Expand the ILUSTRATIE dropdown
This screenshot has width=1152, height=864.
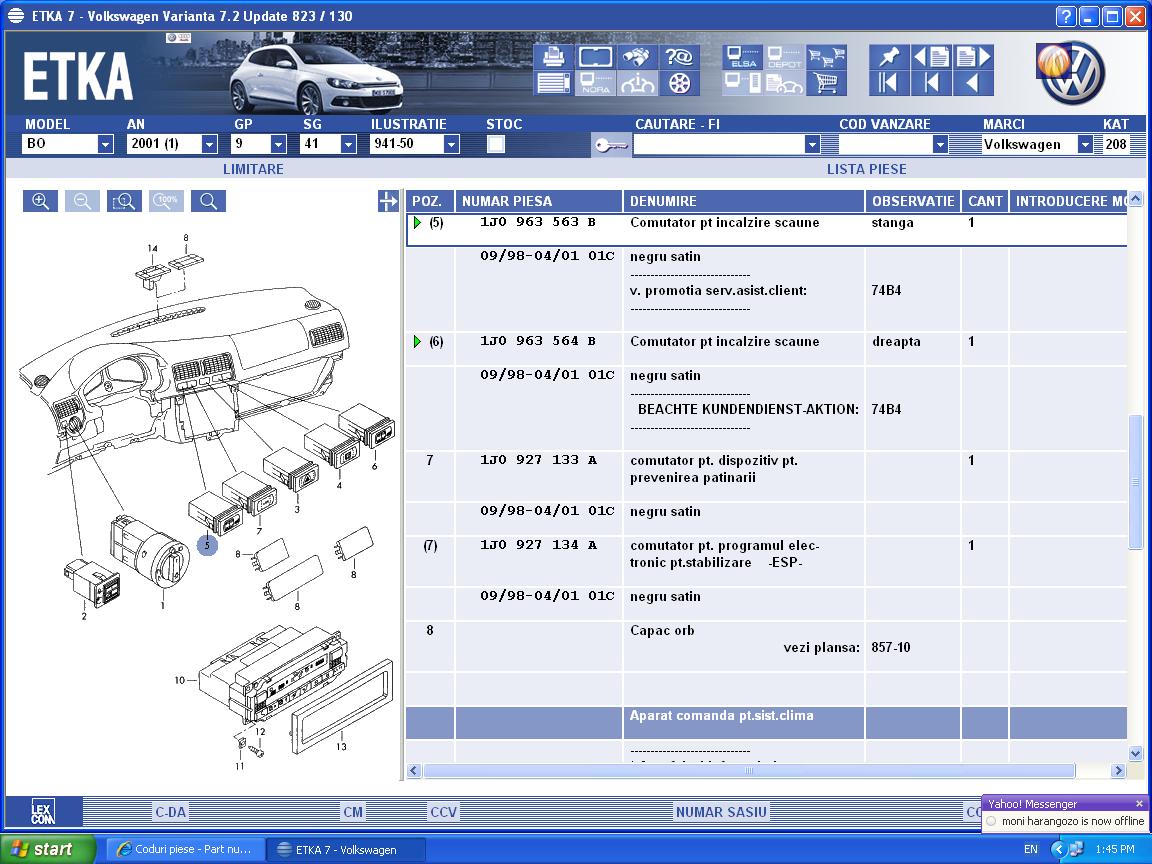coord(452,144)
